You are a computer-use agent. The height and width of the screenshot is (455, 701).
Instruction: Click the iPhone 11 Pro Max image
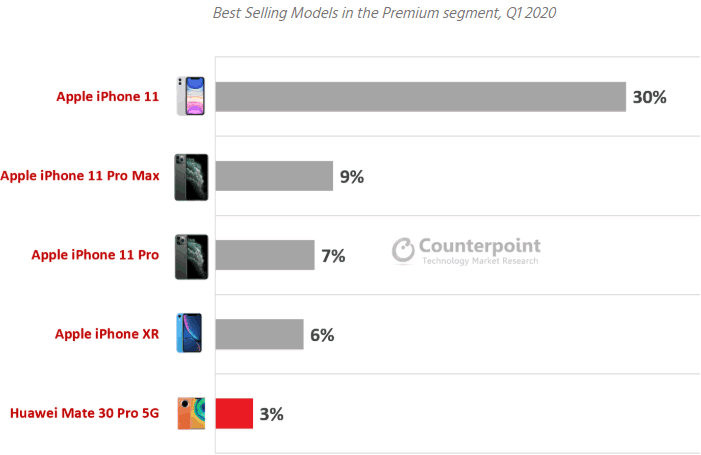191,177
